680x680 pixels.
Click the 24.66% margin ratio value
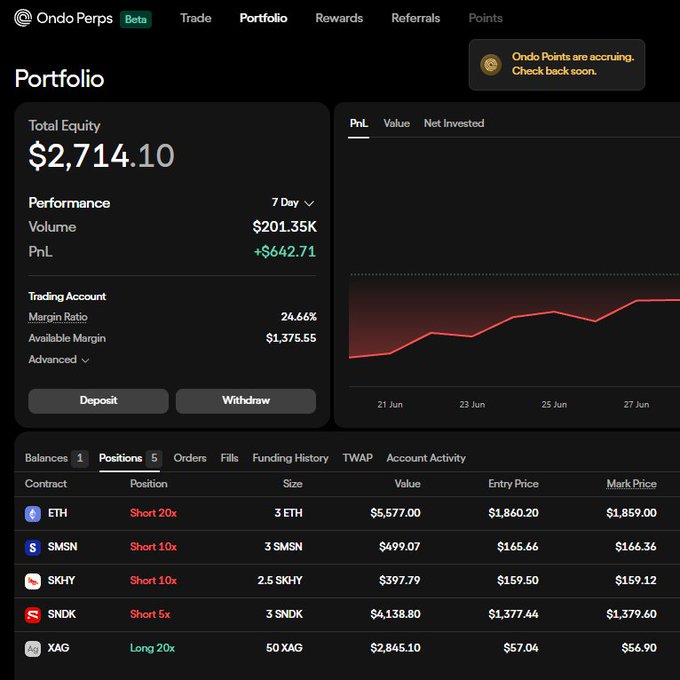[x=298, y=317]
